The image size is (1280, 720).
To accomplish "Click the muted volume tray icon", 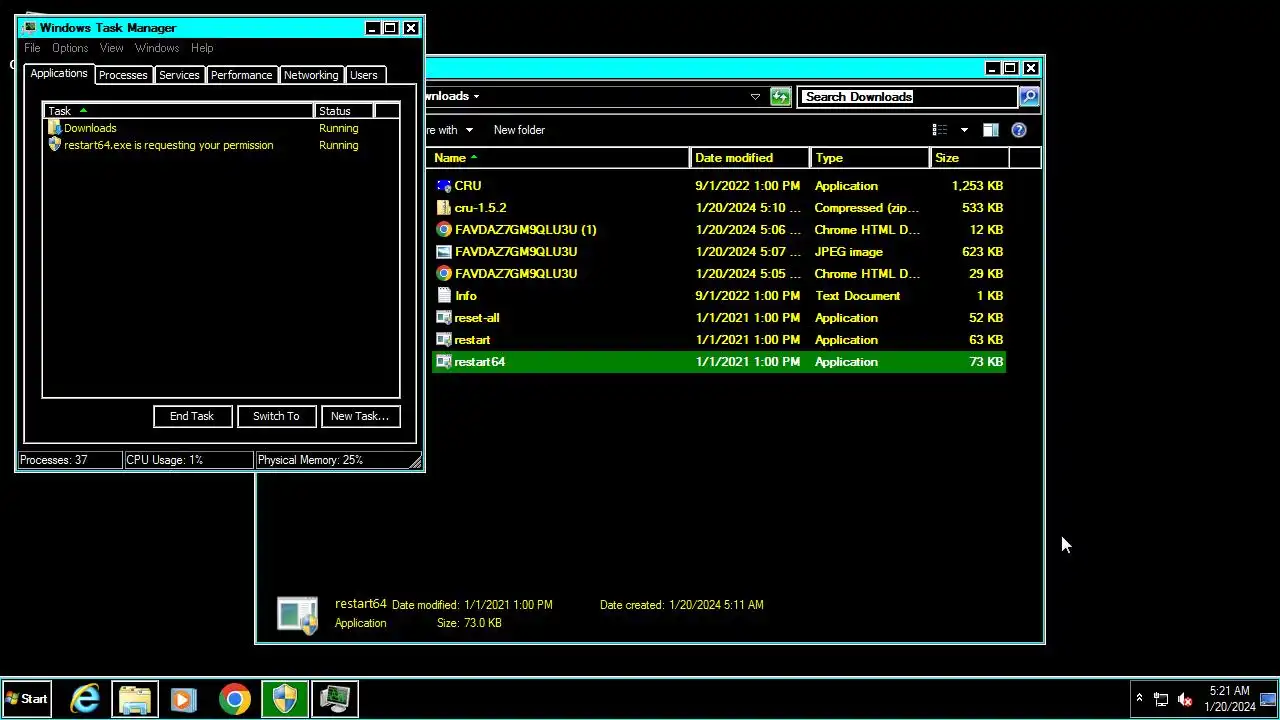I will tap(1185, 700).
